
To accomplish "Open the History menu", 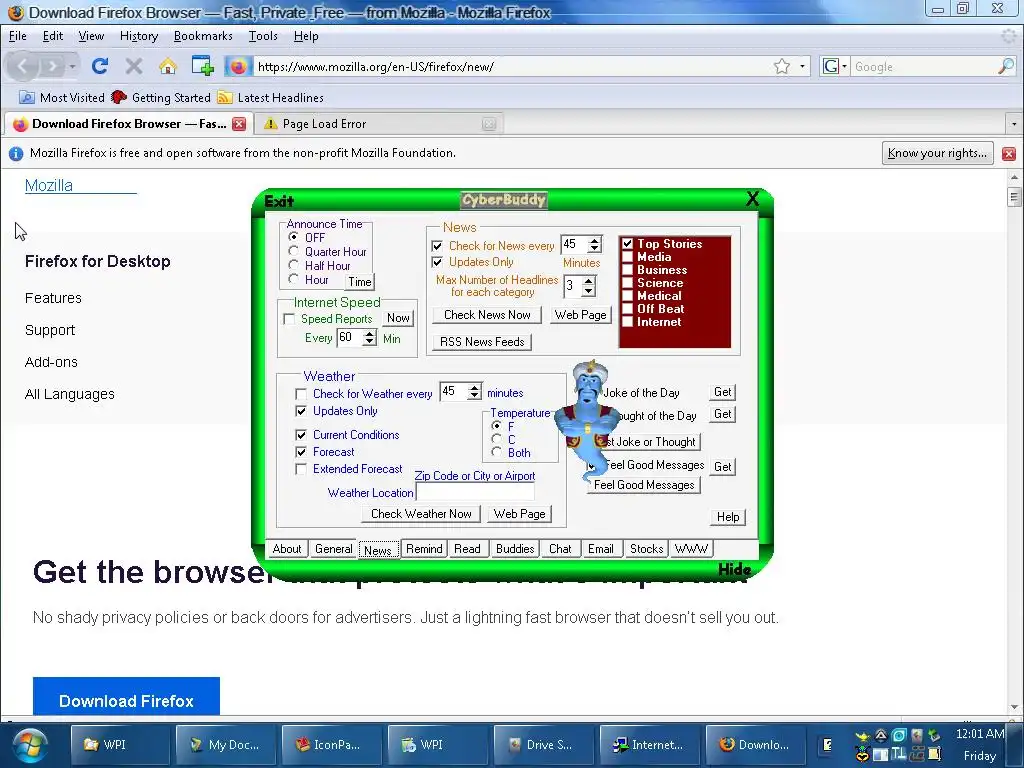I will 139,36.
